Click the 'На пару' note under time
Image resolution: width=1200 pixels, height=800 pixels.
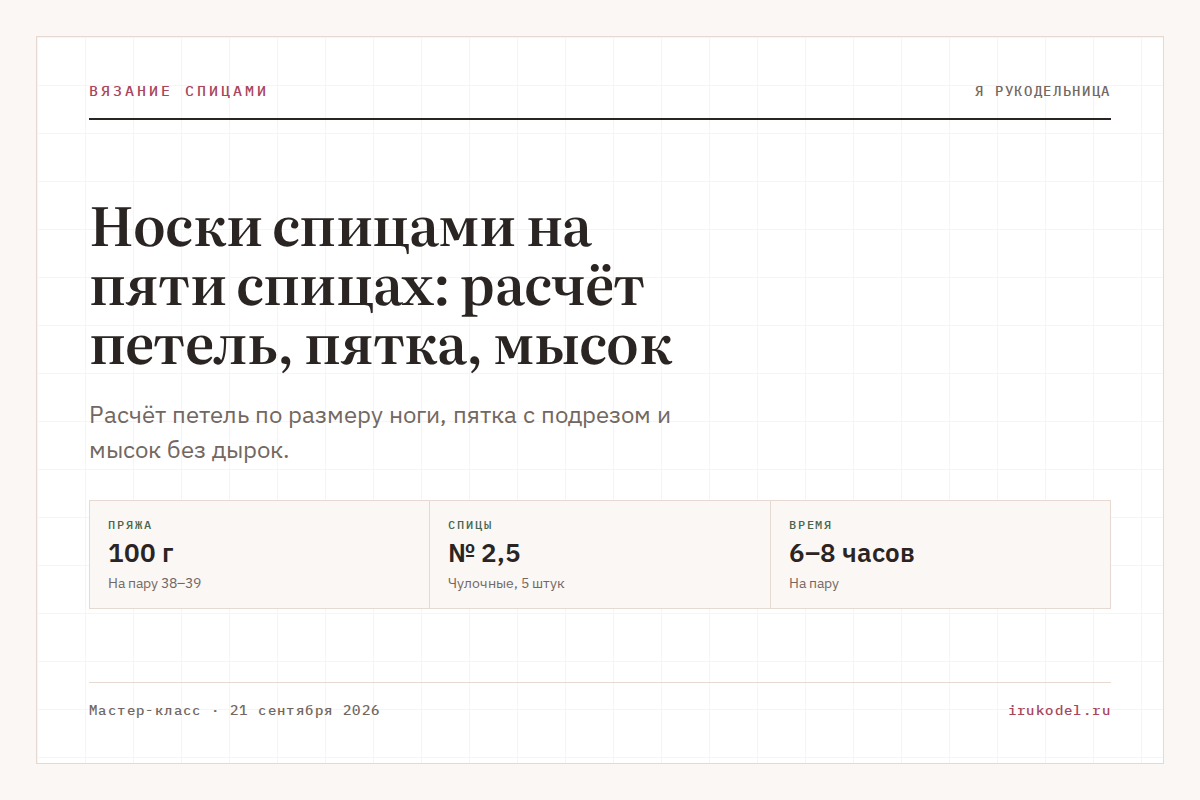point(814,583)
